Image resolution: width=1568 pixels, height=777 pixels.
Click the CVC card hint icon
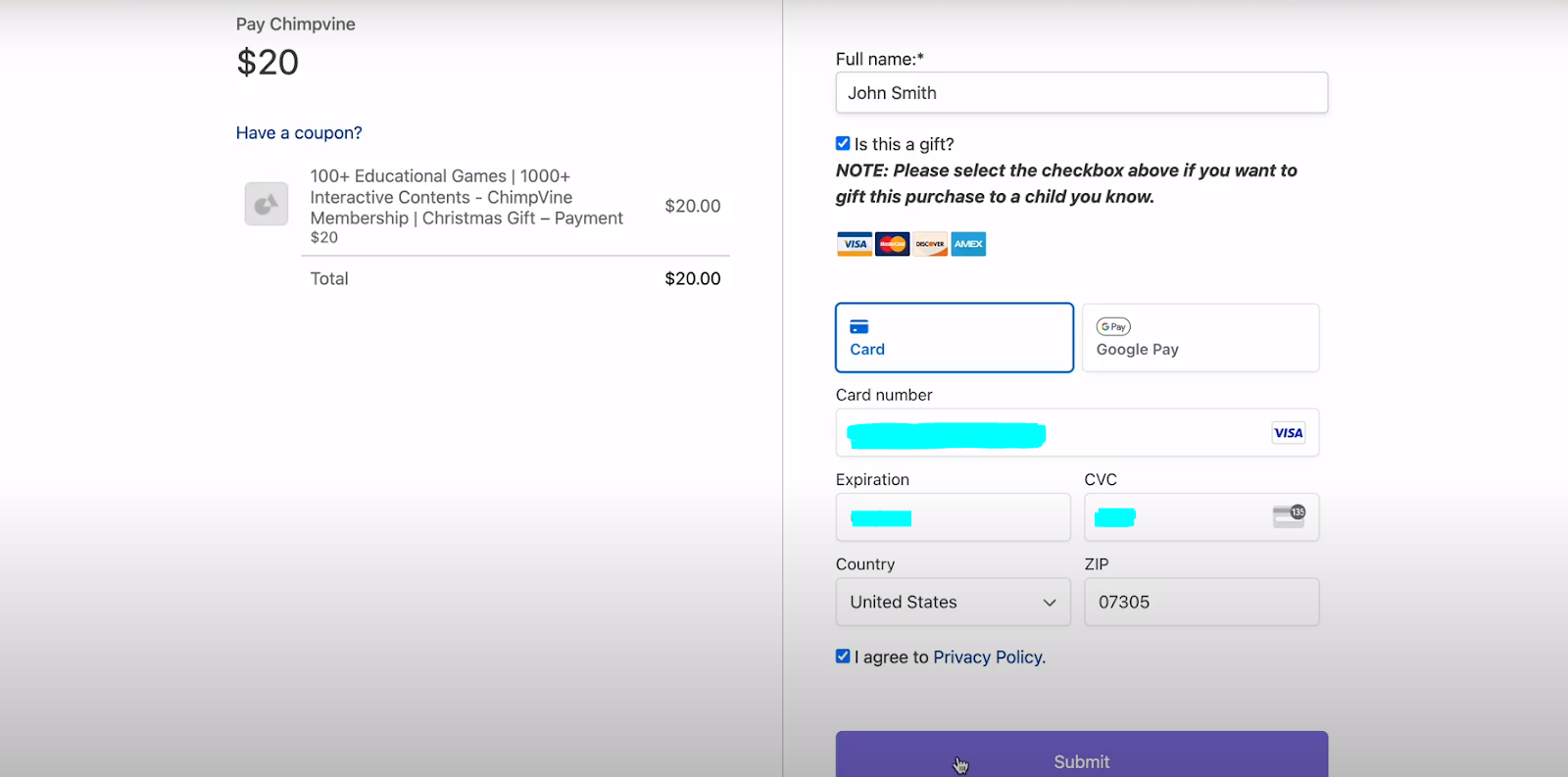coord(1289,516)
